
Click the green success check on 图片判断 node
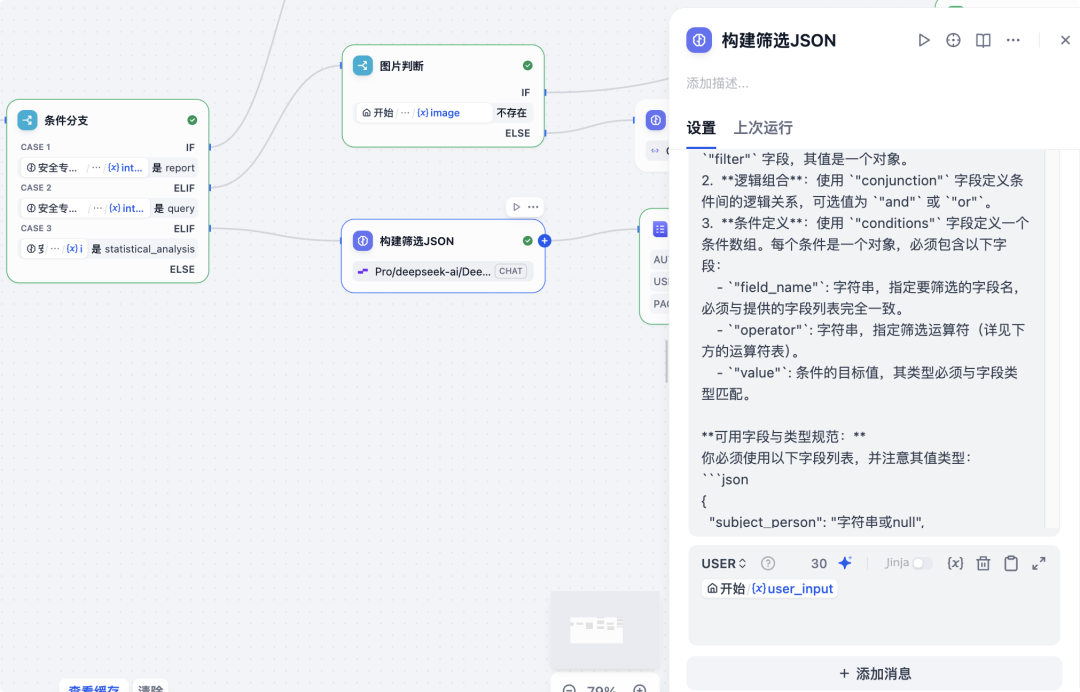pos(528,66)
